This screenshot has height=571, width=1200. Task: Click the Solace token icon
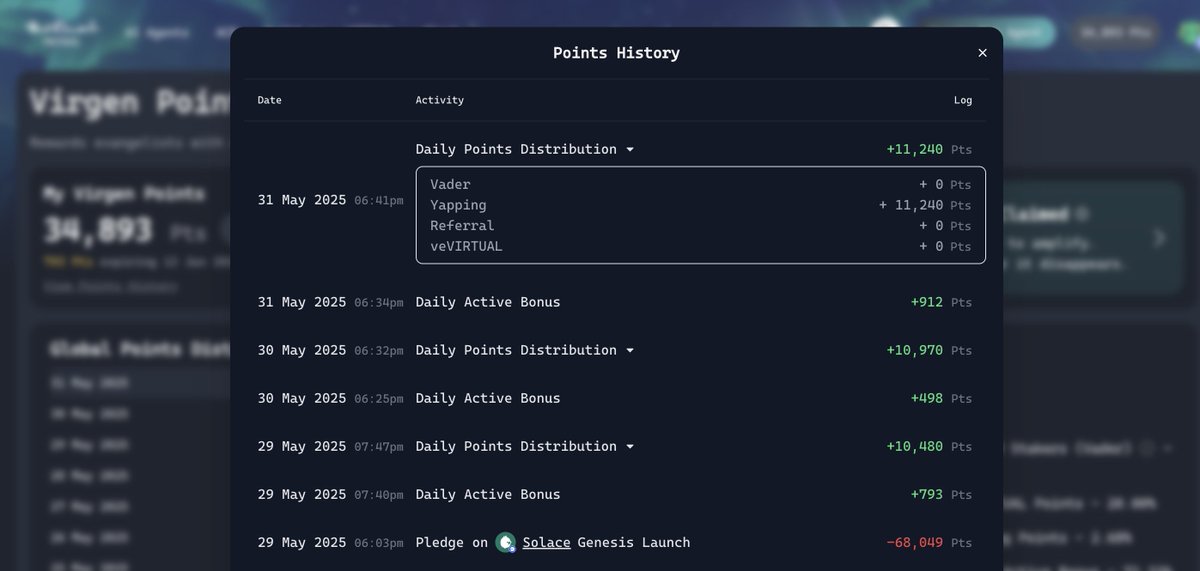click(506, 542)
